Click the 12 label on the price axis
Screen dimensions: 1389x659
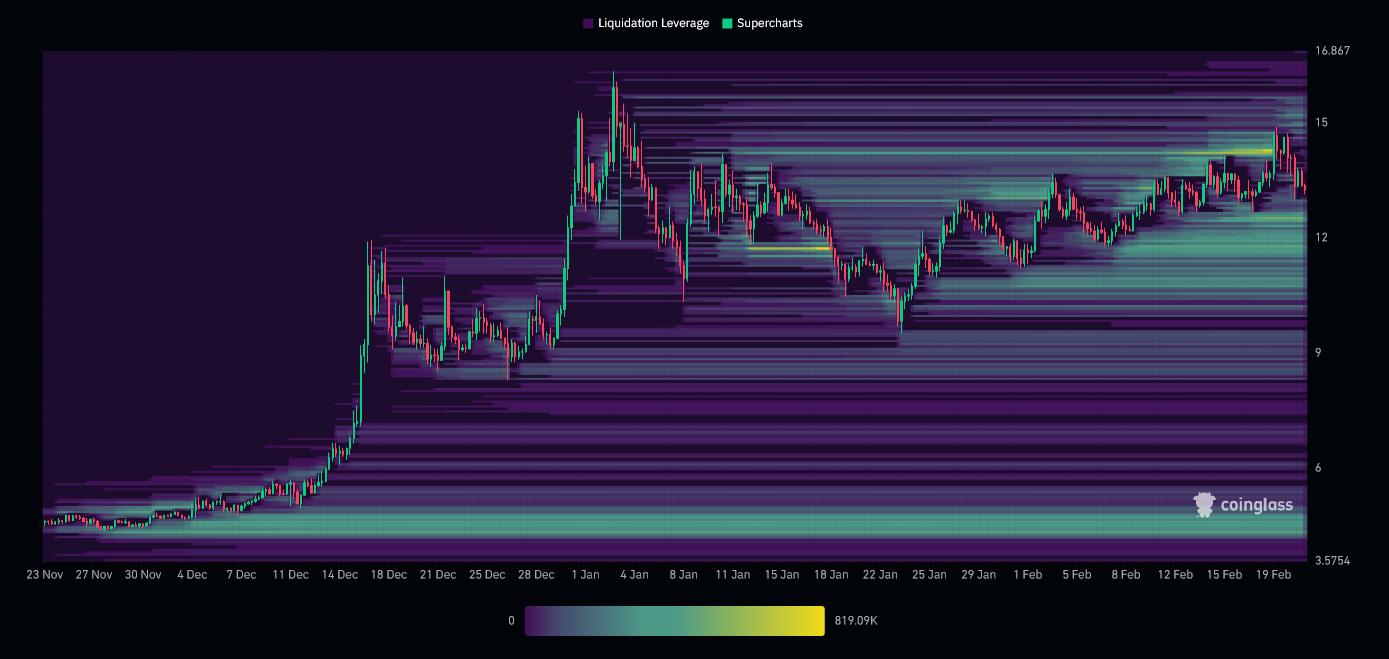click(1321, 237)
